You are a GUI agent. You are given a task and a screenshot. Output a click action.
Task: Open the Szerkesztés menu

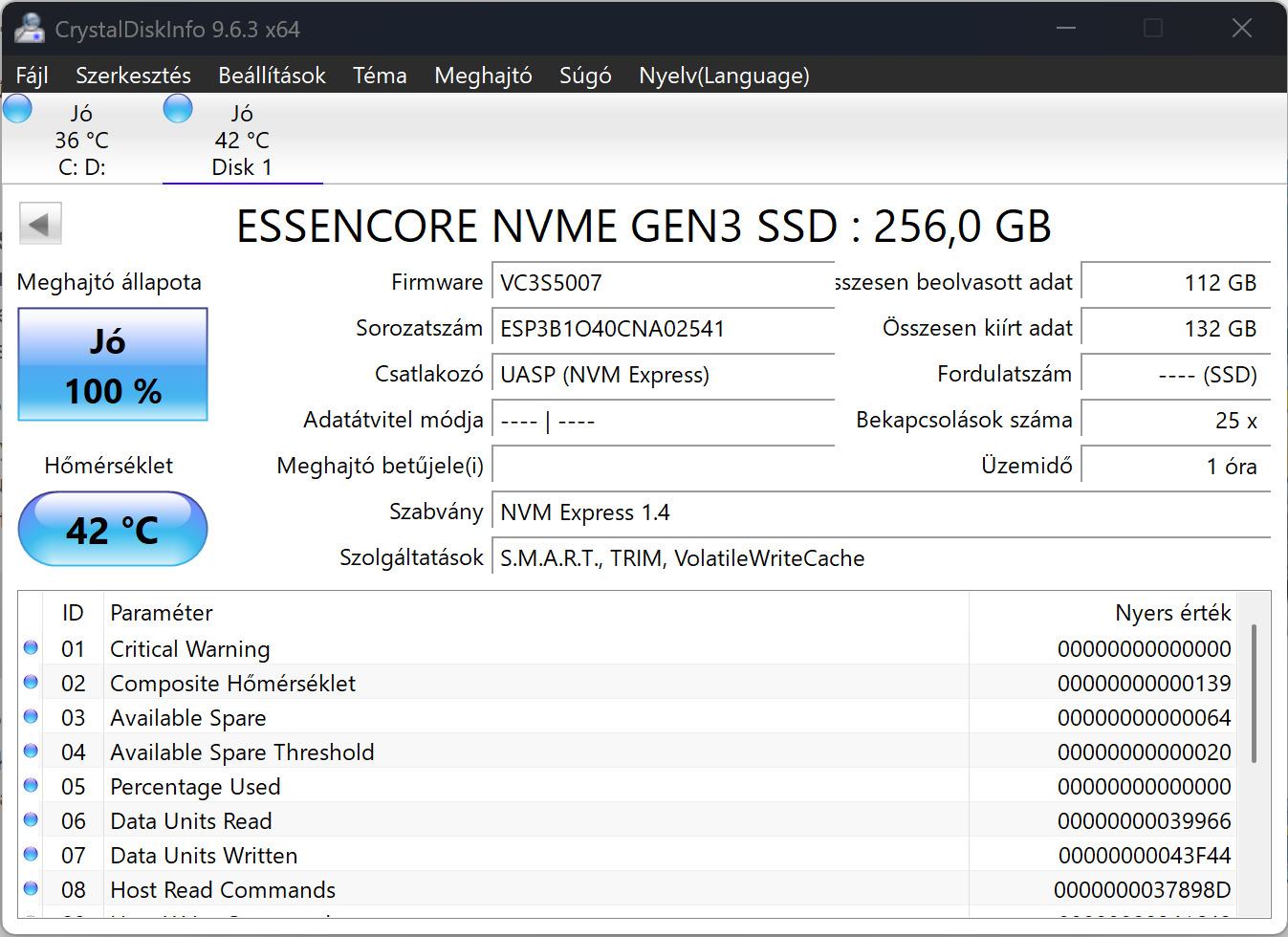click(x=133, y=76)
